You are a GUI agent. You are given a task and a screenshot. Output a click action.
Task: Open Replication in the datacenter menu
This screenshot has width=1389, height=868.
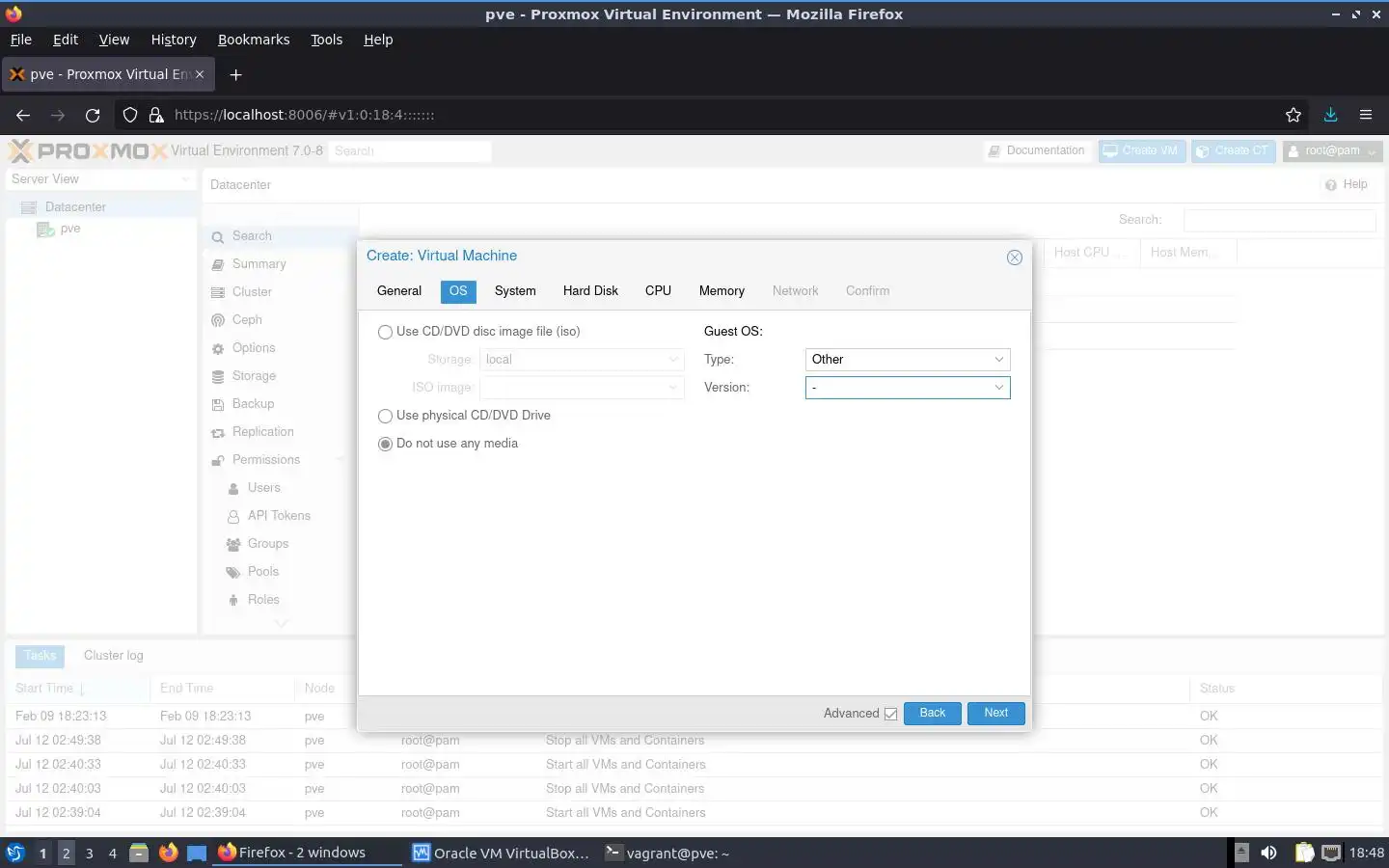[262, 432]
